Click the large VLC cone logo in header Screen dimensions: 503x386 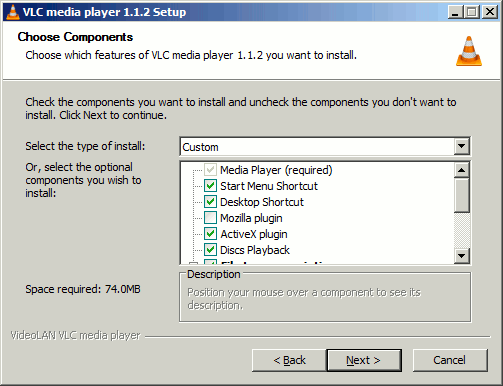click(469, 51)
